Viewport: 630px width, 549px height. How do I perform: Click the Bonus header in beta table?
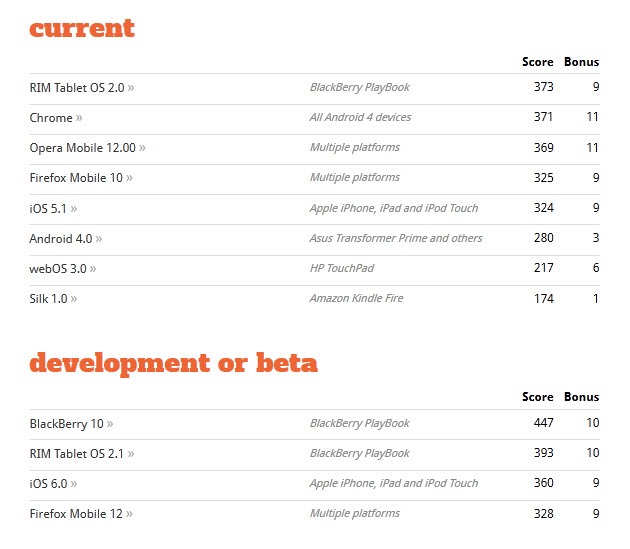[581, 397]
